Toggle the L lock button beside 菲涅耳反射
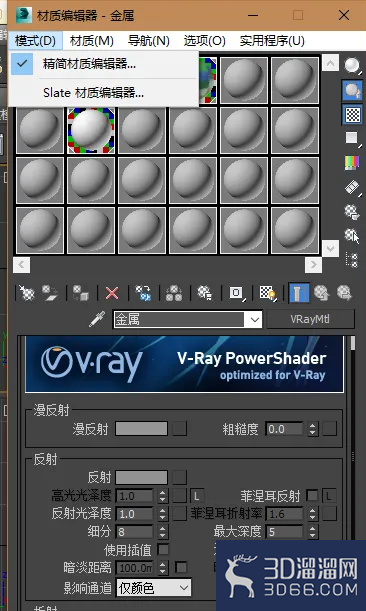Image resolution: width=366 pixels, height=611 pixels. tap(329, 496)
